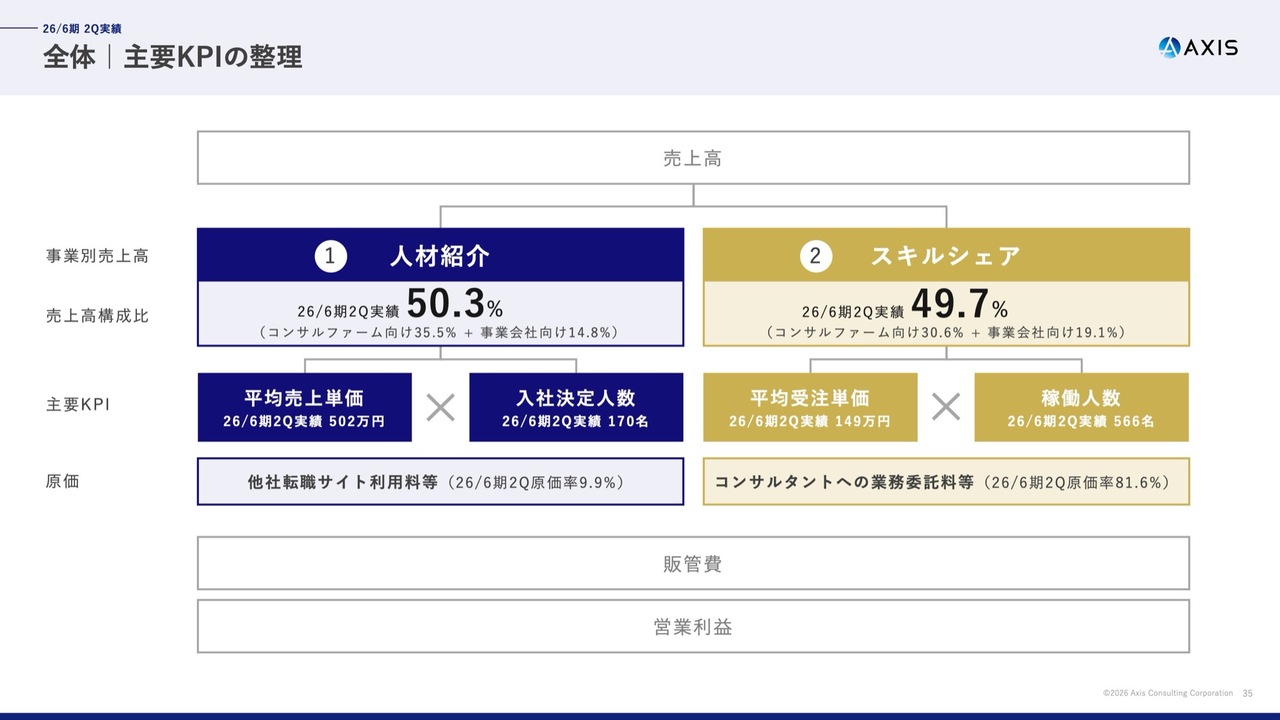Viewport: 1280px width, 720px height.
Task: Select the 営業利益 box
Action: click(693, 627)
